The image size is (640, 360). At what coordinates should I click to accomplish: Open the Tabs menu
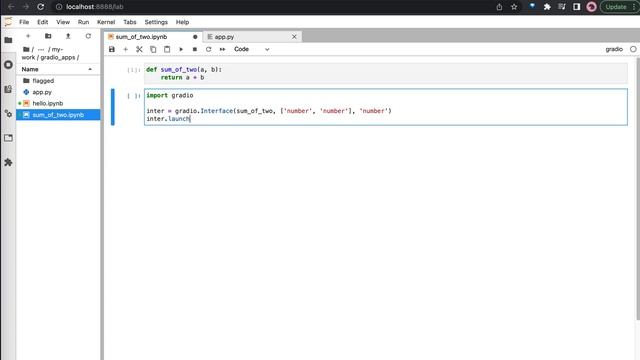[130, 22]
